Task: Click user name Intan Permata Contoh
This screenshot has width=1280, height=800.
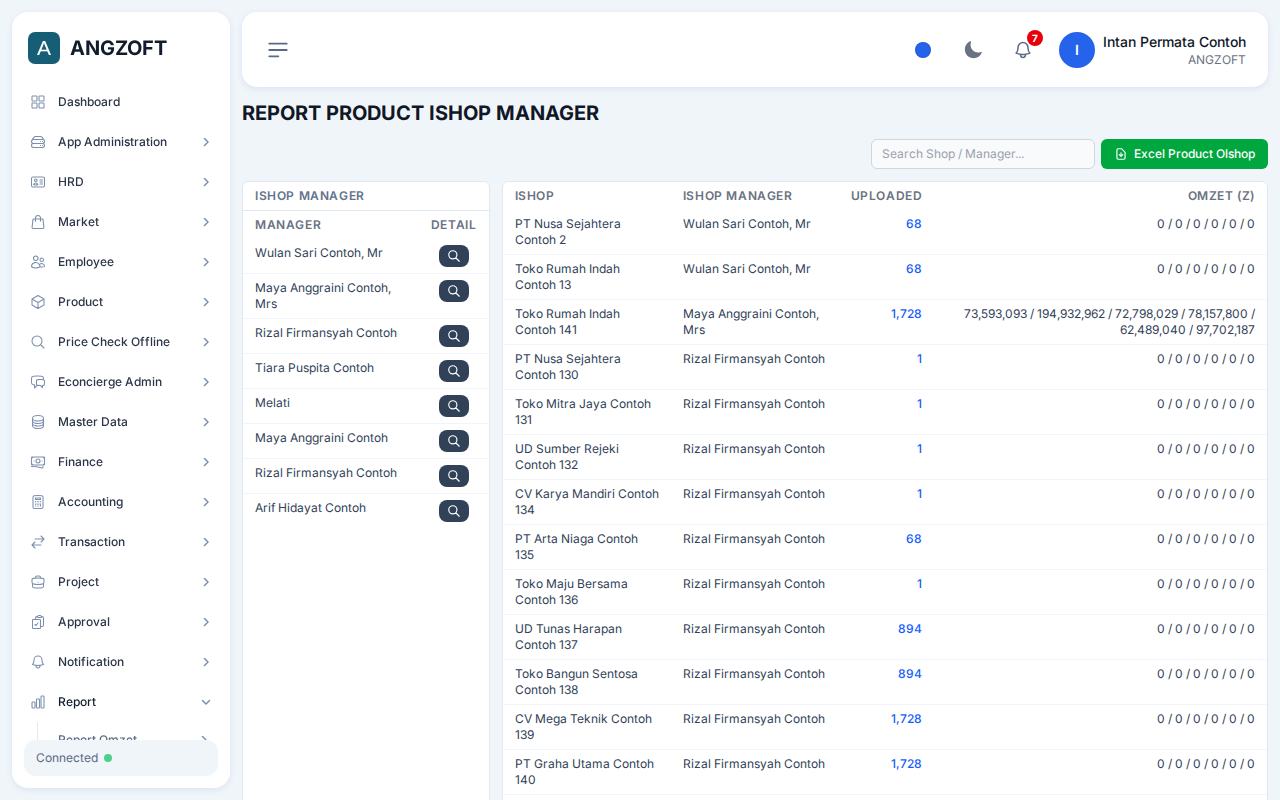Action: [1174, 42]
